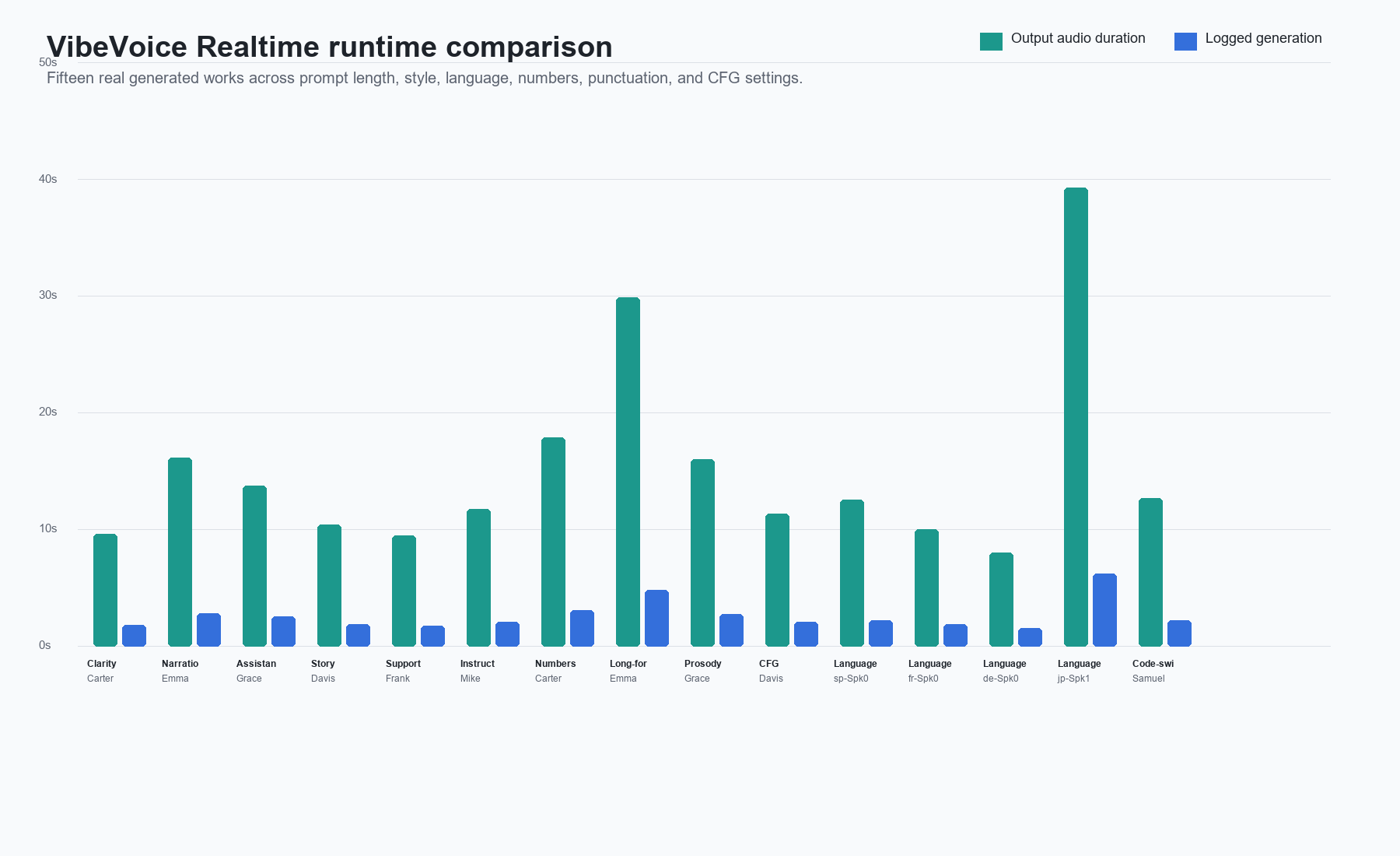Select the blue bar for Language sp-Spk0

[880, 633]
